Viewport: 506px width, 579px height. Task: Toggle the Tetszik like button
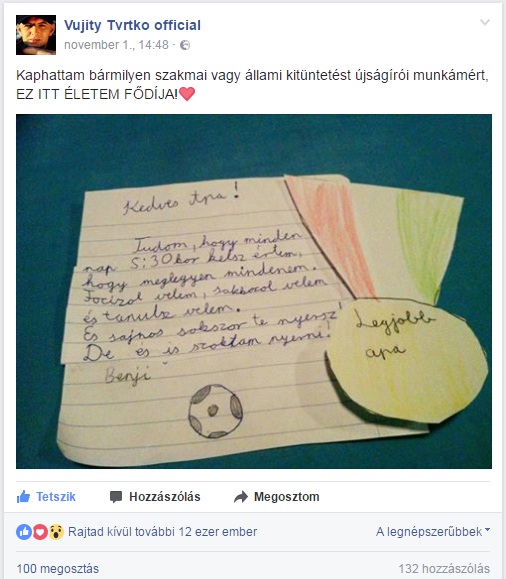pyautogui.click(x=46, y=497)
